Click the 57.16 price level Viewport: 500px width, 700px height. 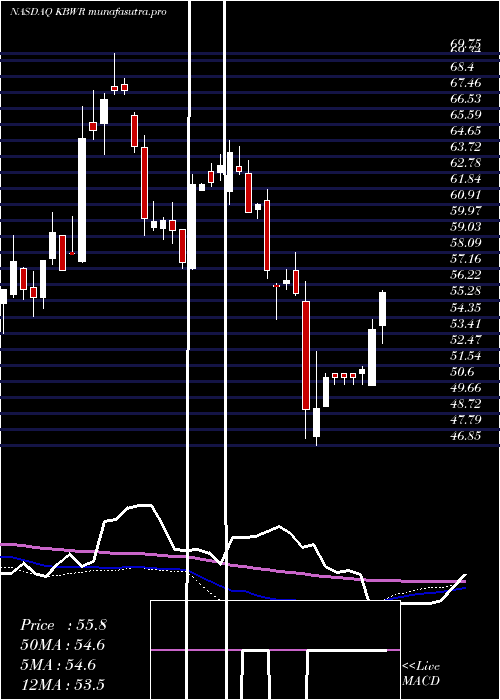point(466,259)
